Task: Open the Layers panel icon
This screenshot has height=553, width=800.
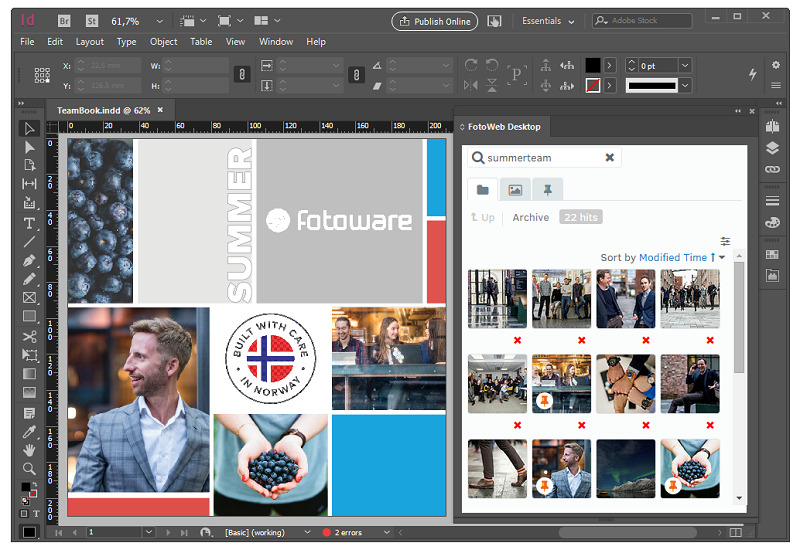Action: pyautogui.click(x=772, y=148)
